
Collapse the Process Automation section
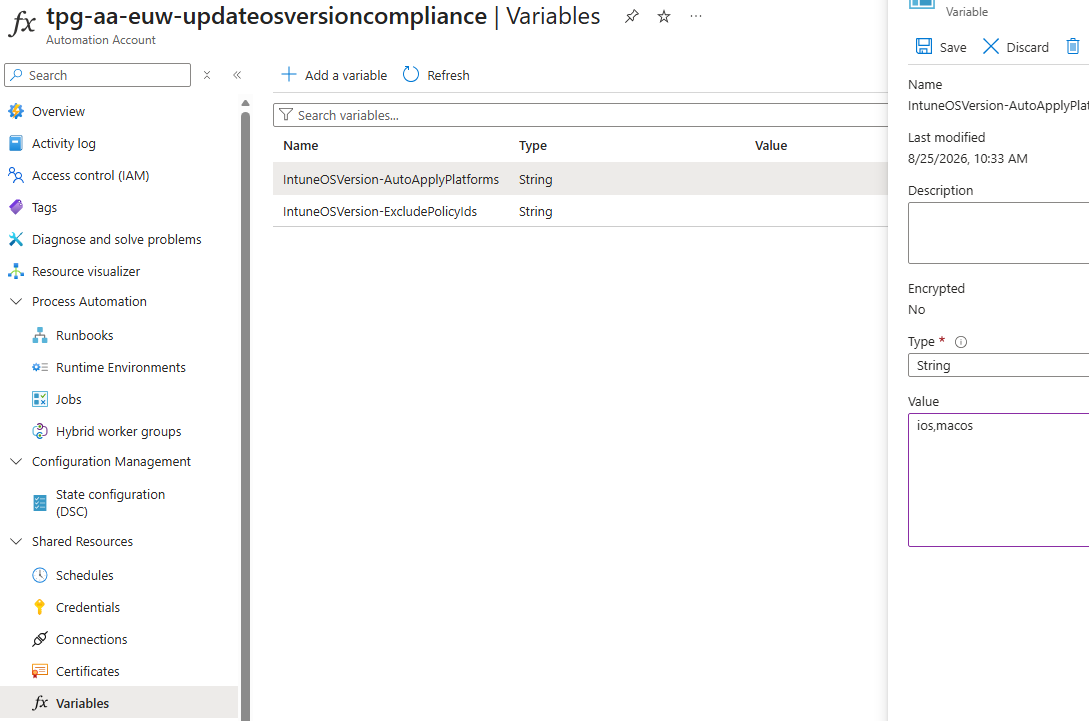pos(16,301)
